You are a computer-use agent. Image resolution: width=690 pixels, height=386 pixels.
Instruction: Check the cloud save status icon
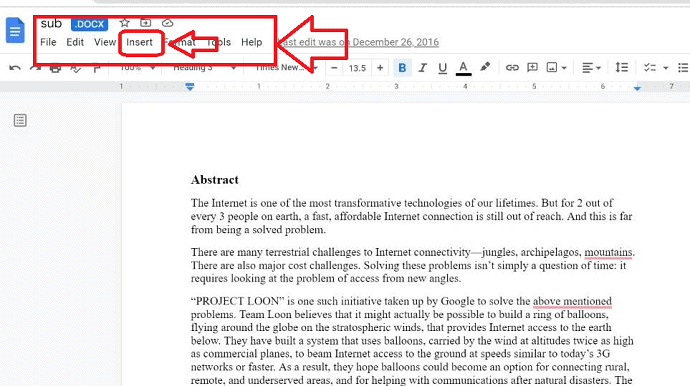167,23
